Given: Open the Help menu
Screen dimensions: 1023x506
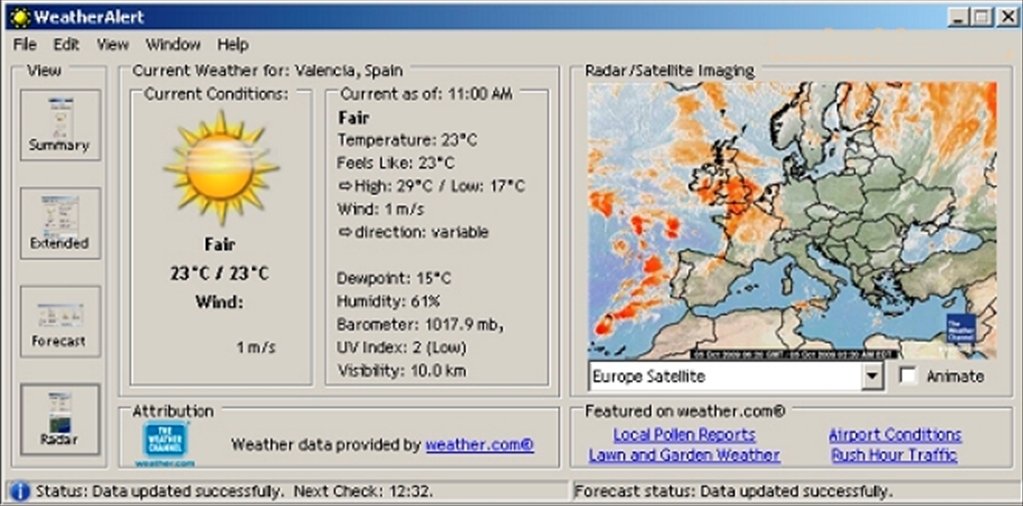Looking at the screenshot, I should coord(233,44).
